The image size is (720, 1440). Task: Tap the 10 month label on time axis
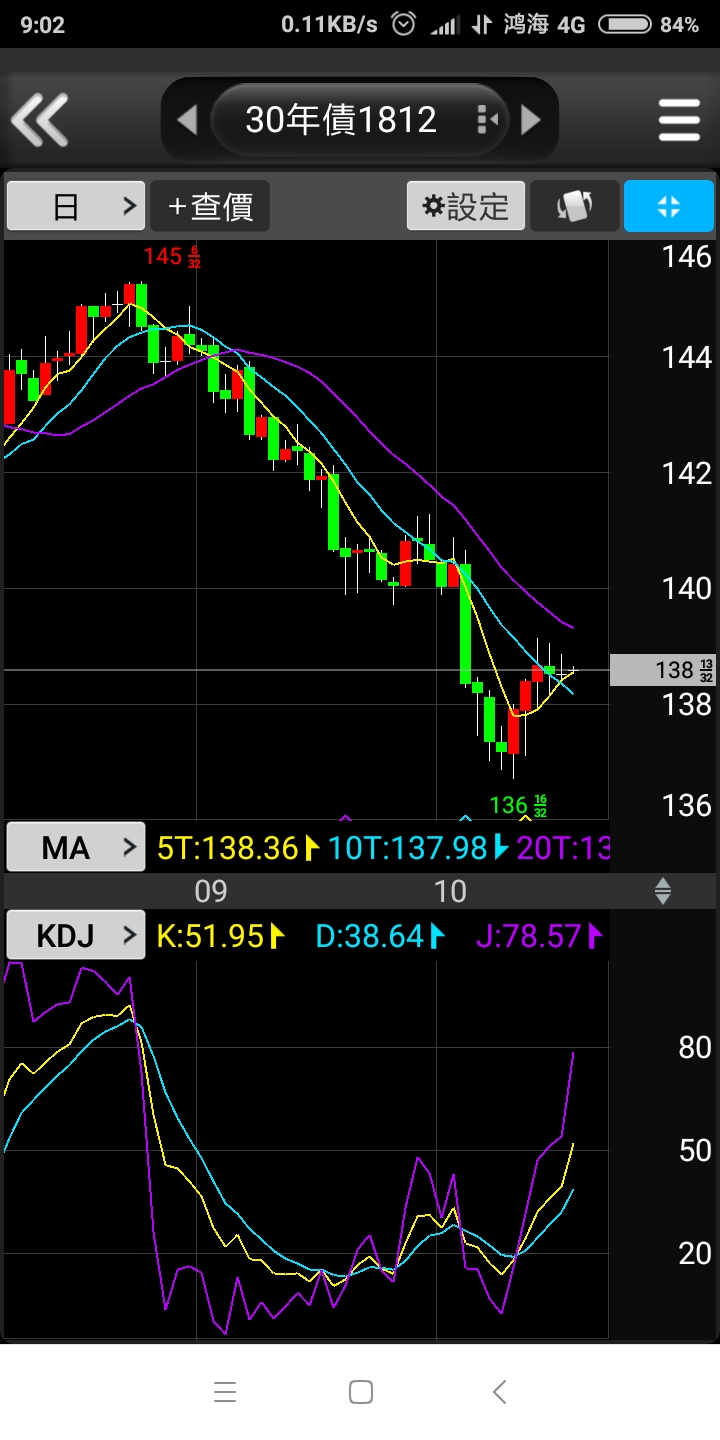click(x=450, y=891)
